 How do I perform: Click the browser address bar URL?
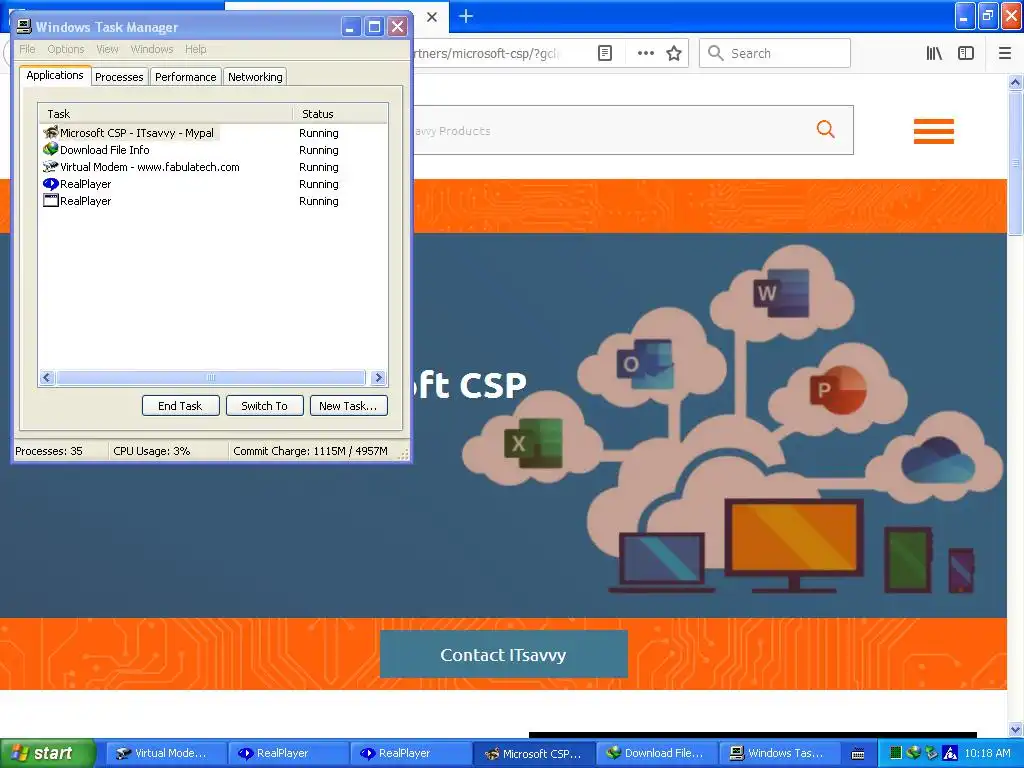point(487,53)
